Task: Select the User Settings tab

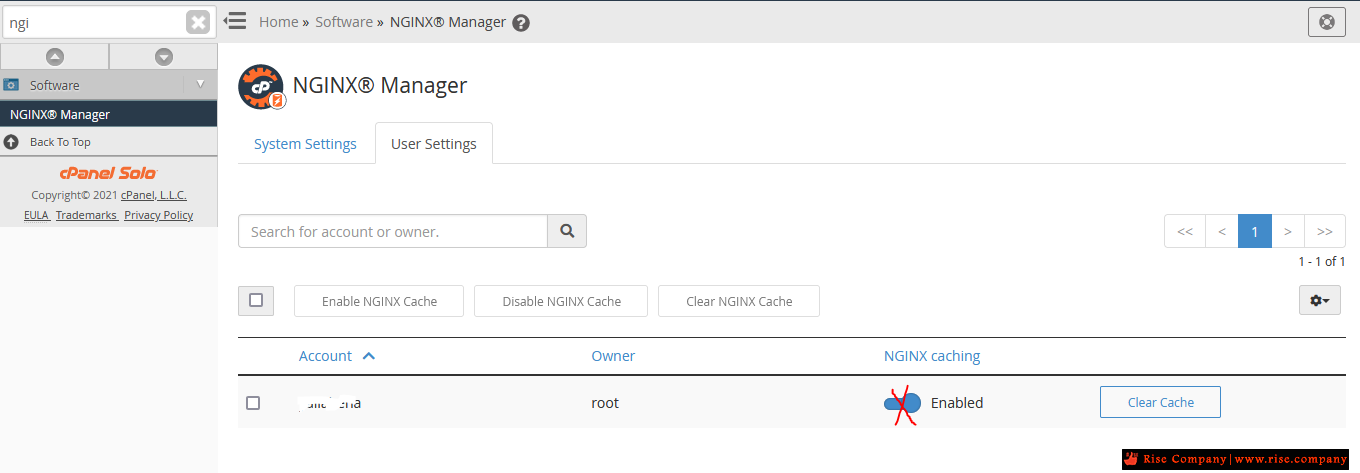Action: point(434,144)
